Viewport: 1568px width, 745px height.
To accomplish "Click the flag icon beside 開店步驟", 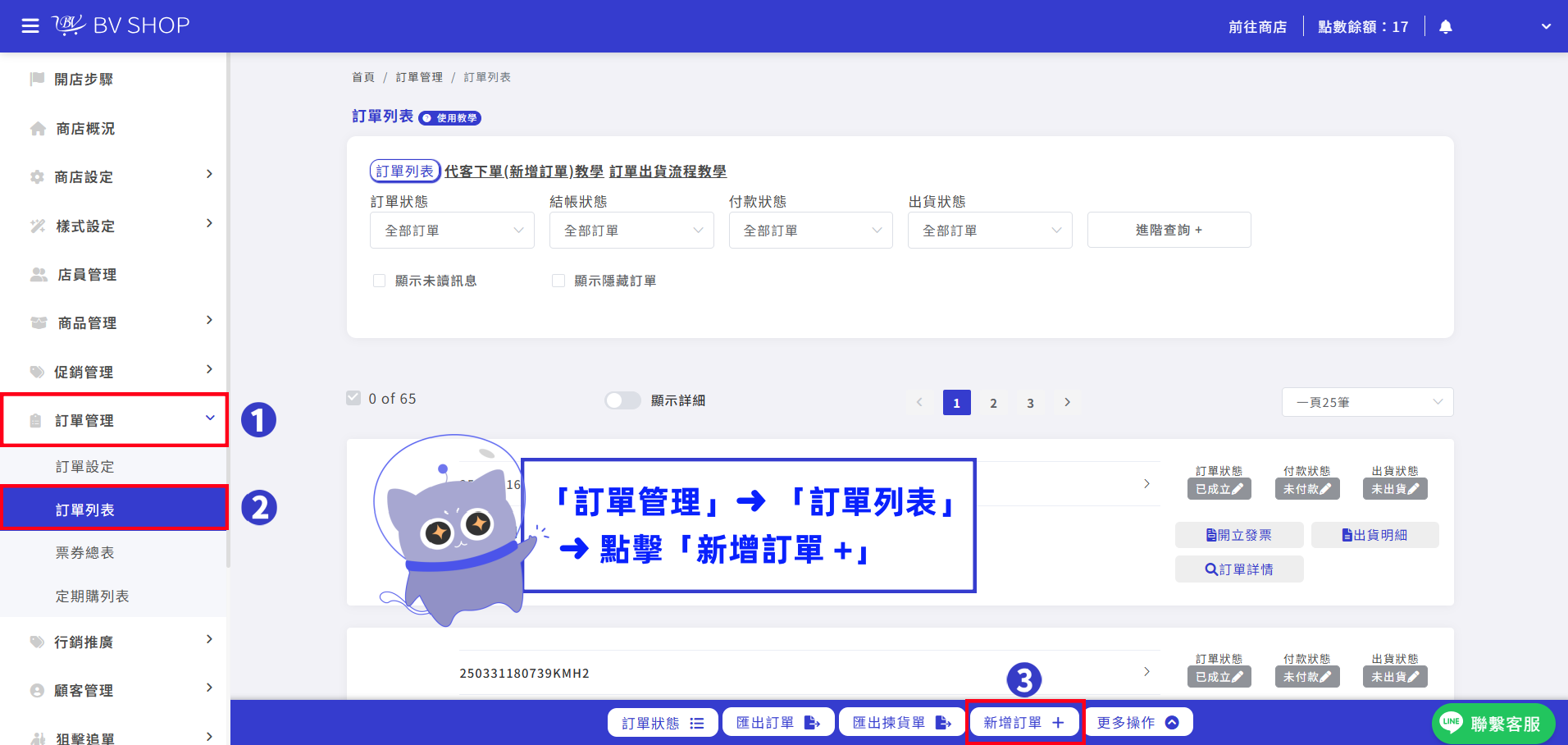I will tap(37, 79).
